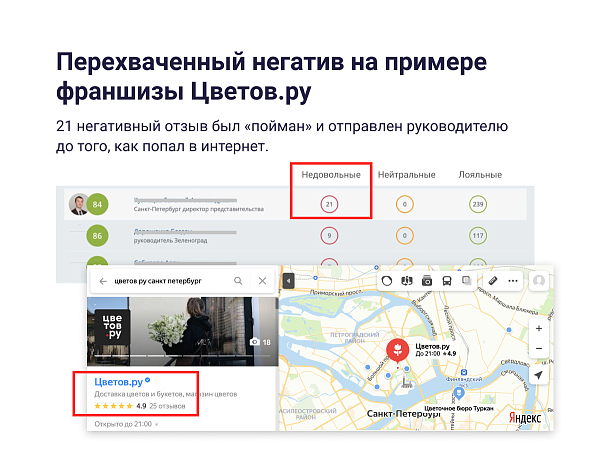Select the ruler measuring tool
600x466 pixels.
click(x=493, y=281)
